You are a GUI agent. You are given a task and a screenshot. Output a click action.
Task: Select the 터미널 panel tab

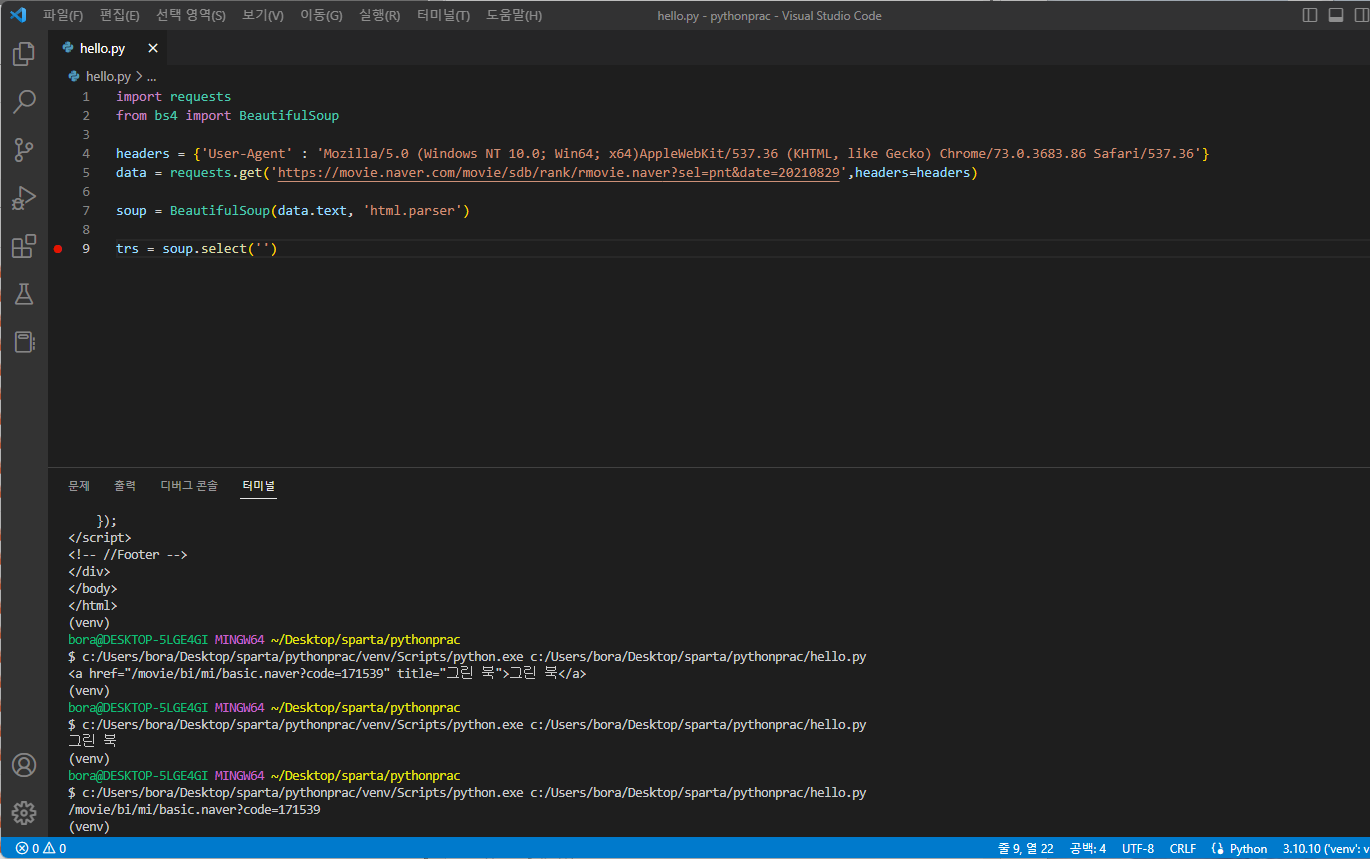(259, 486)
